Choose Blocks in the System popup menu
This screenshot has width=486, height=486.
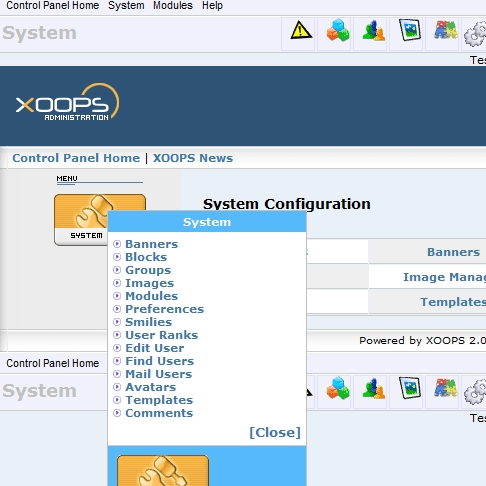tap(146, 257)
